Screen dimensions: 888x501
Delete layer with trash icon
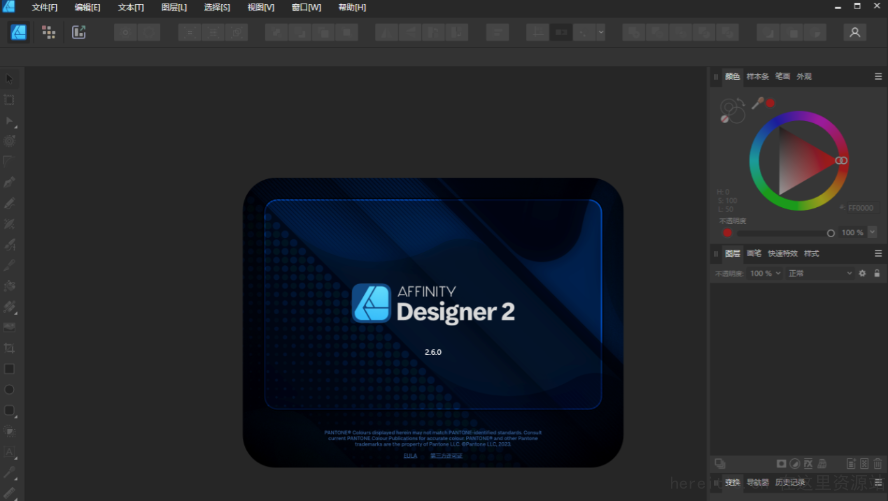click(x=877, y=464)
